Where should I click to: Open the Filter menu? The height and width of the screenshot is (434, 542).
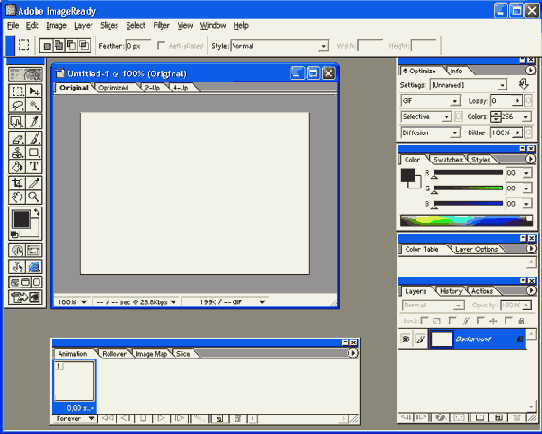(161, 26)
